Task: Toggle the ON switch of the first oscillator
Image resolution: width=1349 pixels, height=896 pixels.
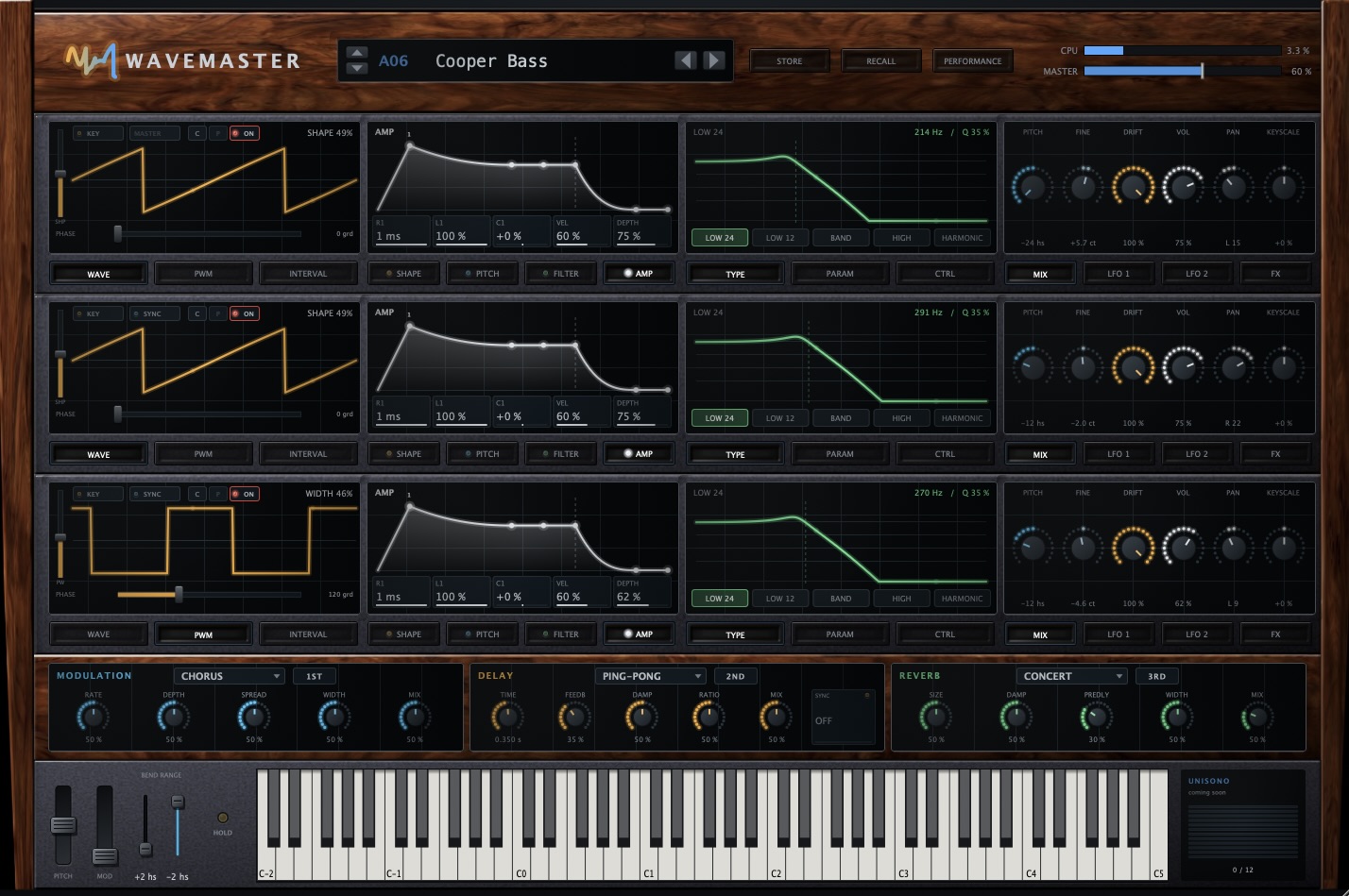Action: [x=245, y=133]
